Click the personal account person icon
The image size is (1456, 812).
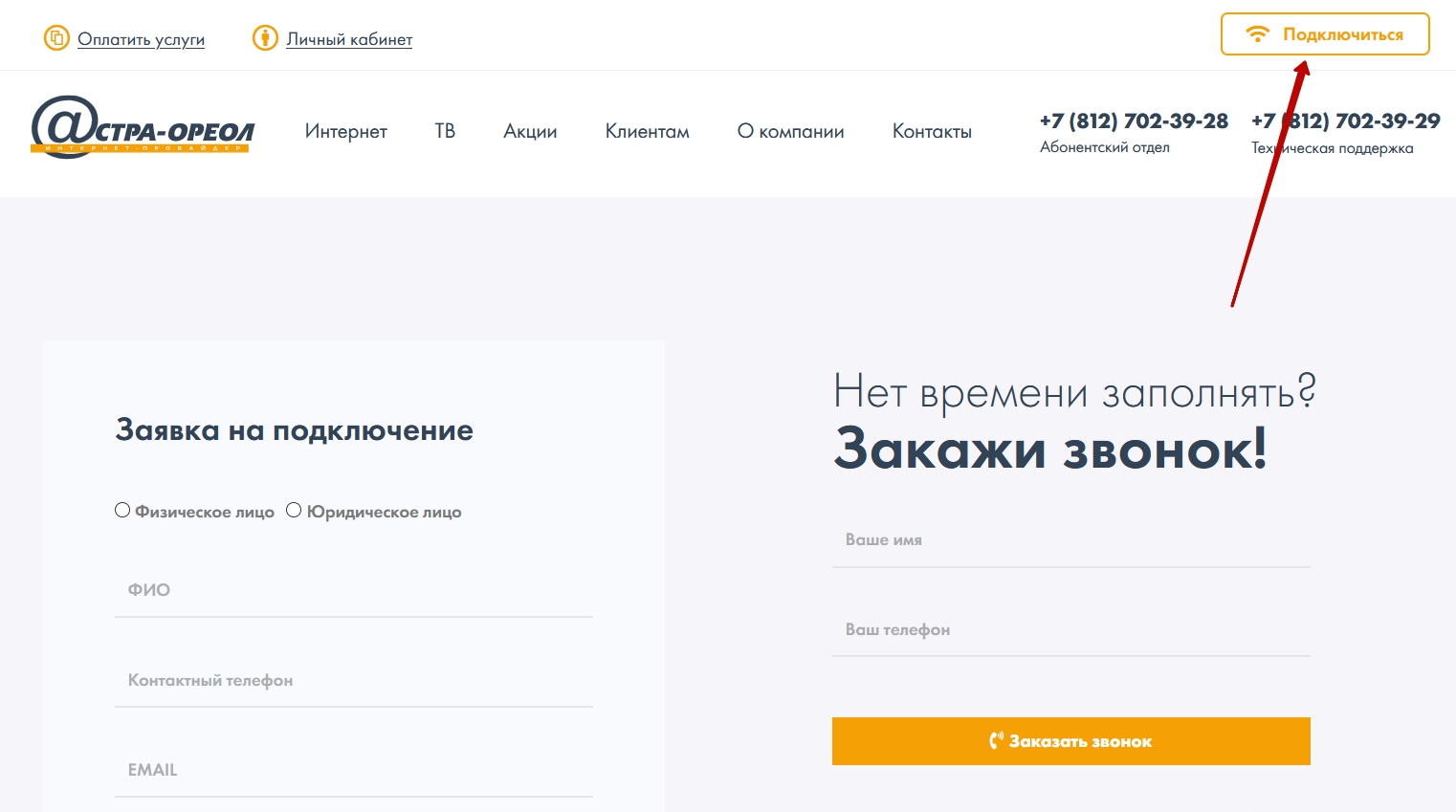click(x=265, y=38)
